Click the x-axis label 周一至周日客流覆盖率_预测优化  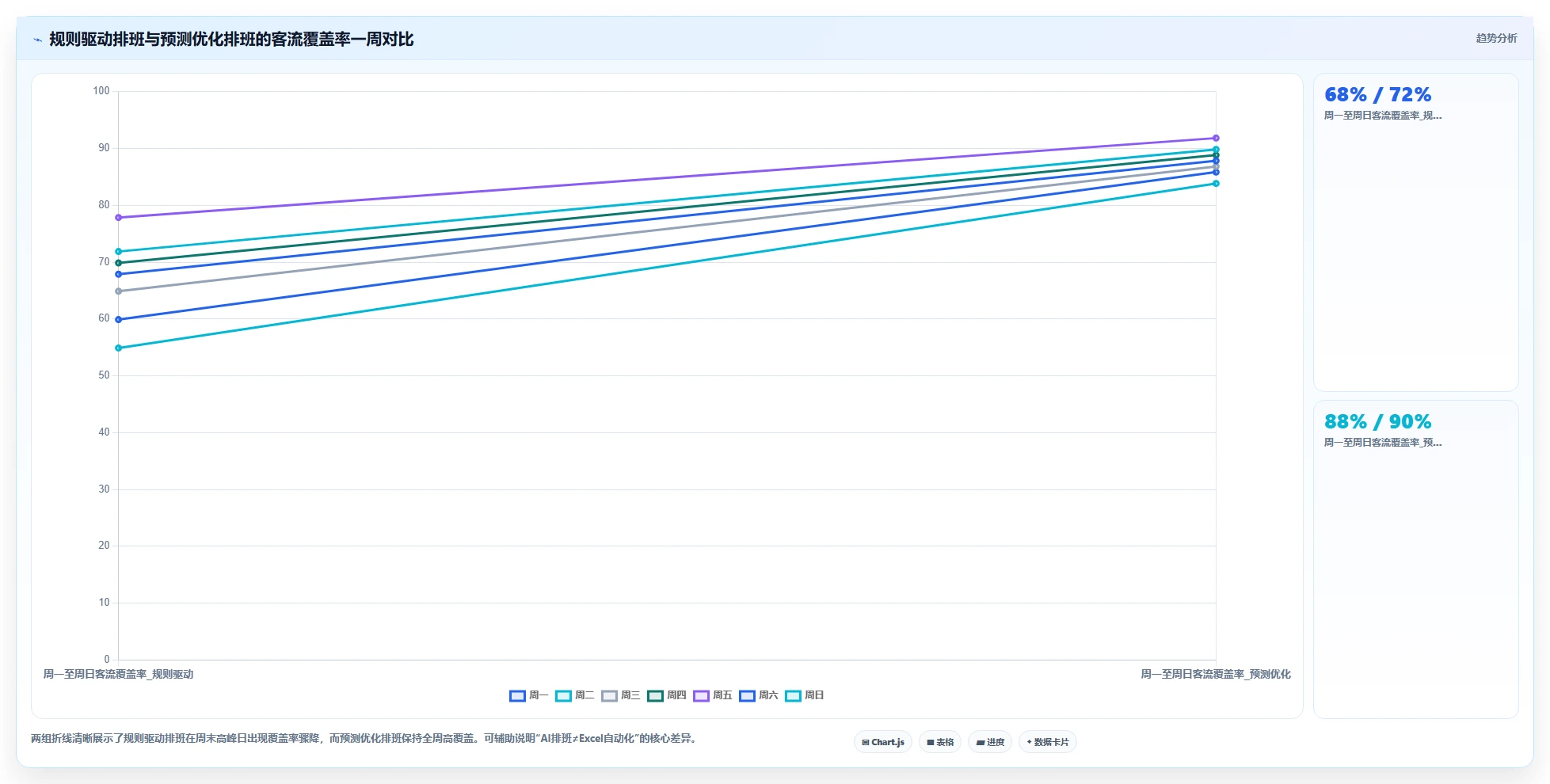(1216, 675)
